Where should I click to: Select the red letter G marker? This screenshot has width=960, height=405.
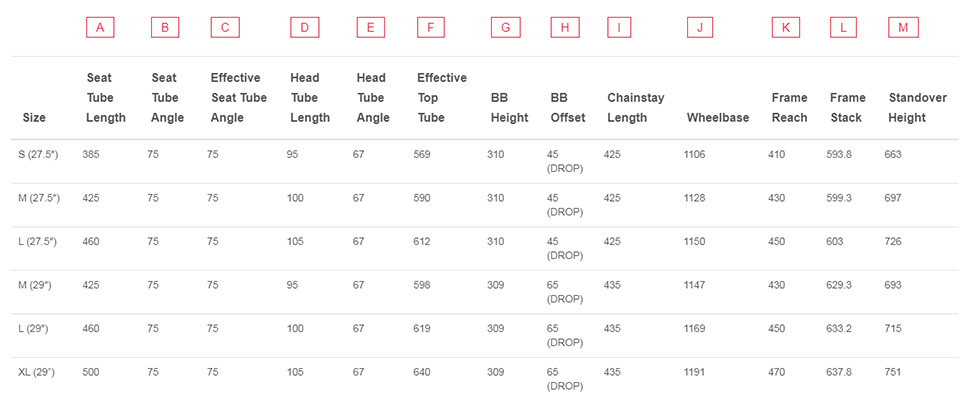tap(506, 28)
